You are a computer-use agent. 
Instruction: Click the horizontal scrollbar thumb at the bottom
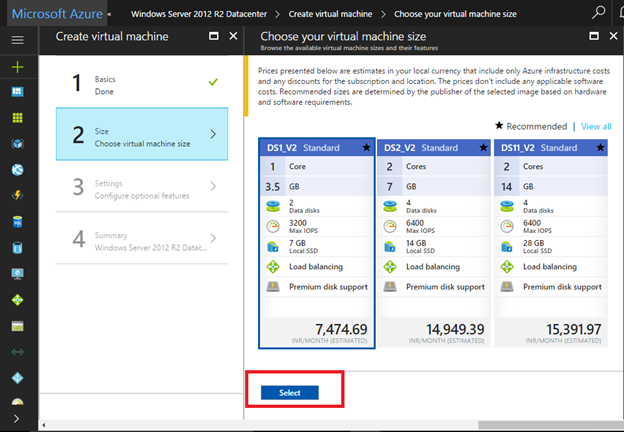point(551,425)
